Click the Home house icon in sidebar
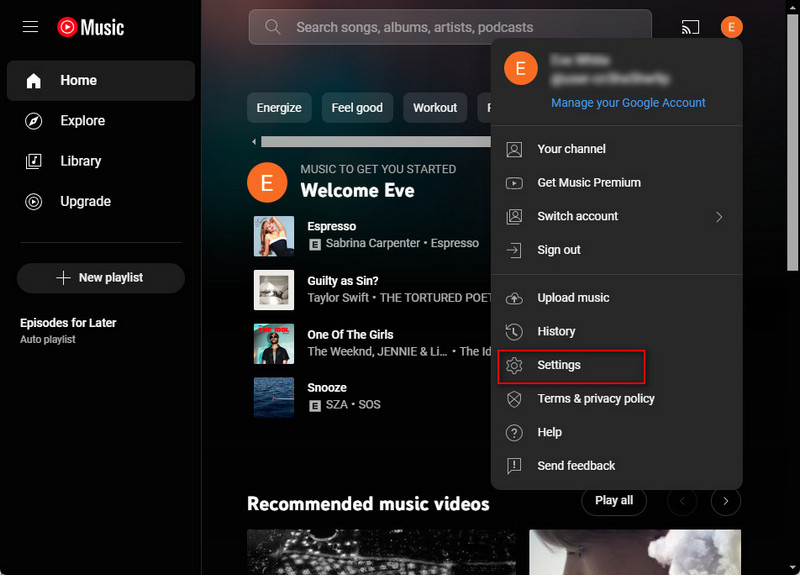The height and width of the screenshot is (575, 800). click(34, 81)
